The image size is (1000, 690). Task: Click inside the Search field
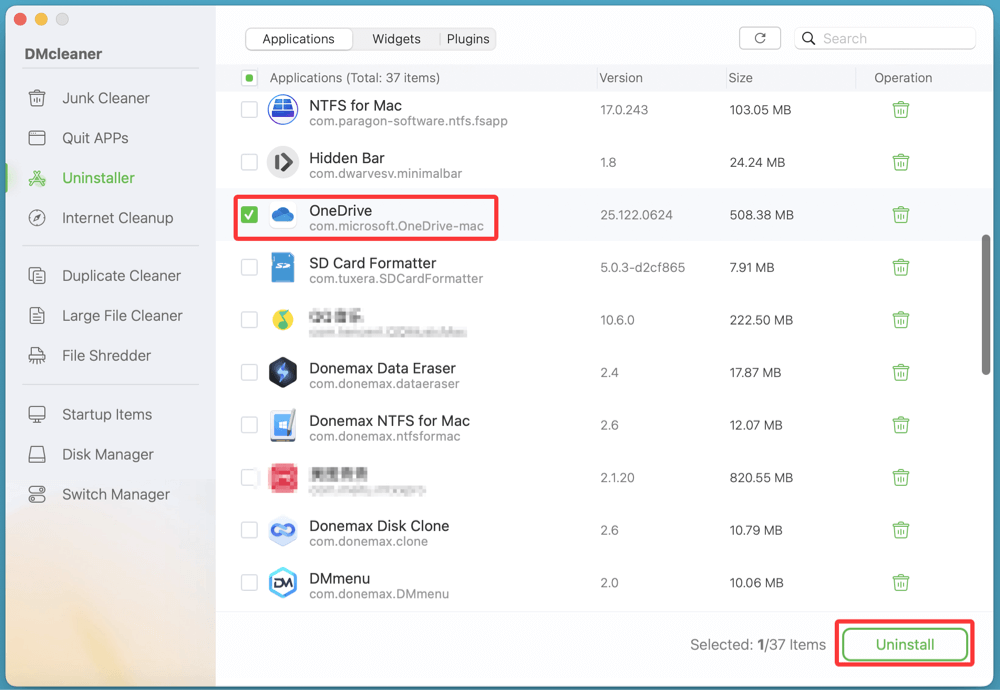tap(885, 37)
